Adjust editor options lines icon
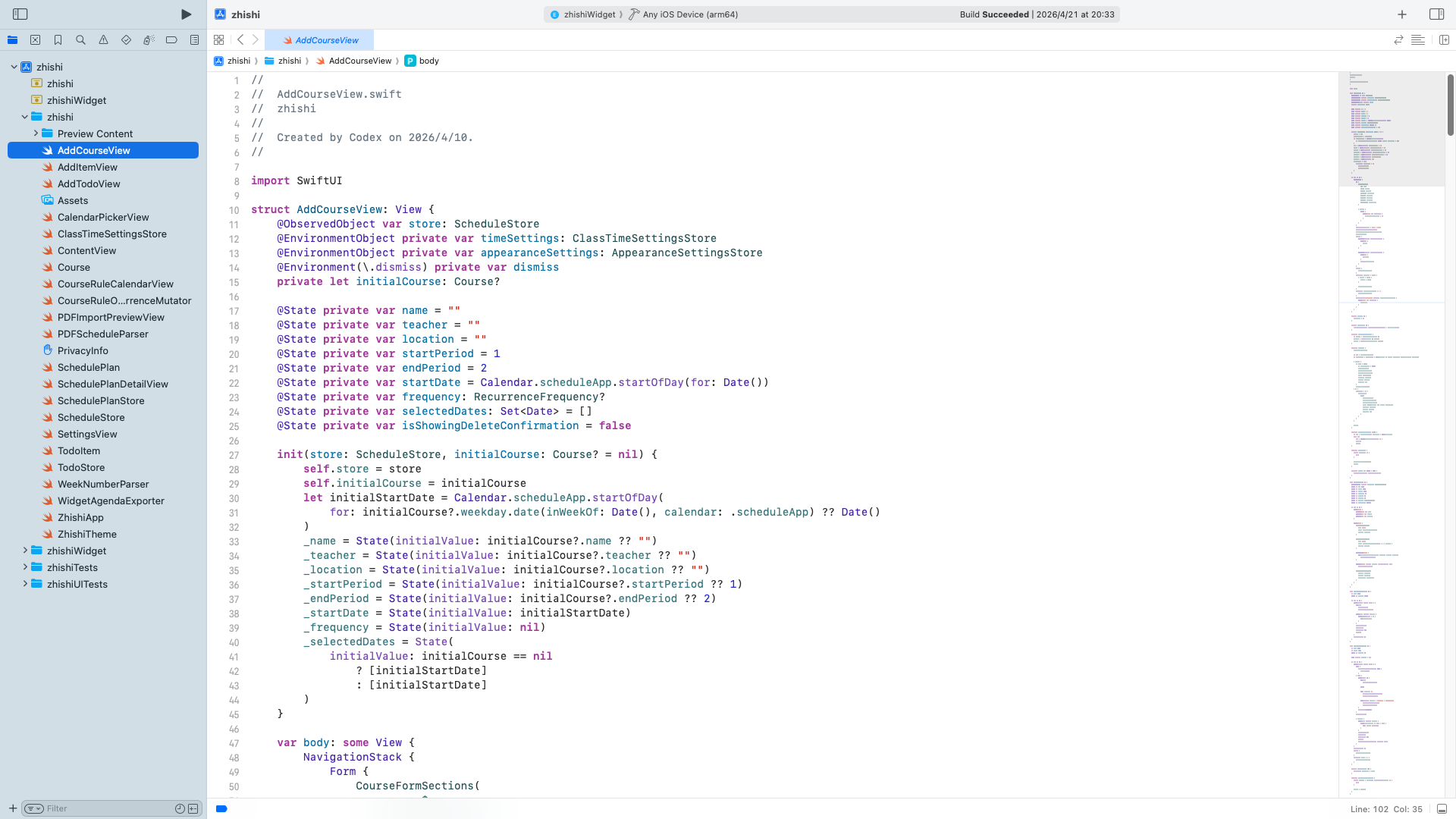The width and height of the screenshot is (1456, 819). pyautogui.click(x=1418, y=40)
